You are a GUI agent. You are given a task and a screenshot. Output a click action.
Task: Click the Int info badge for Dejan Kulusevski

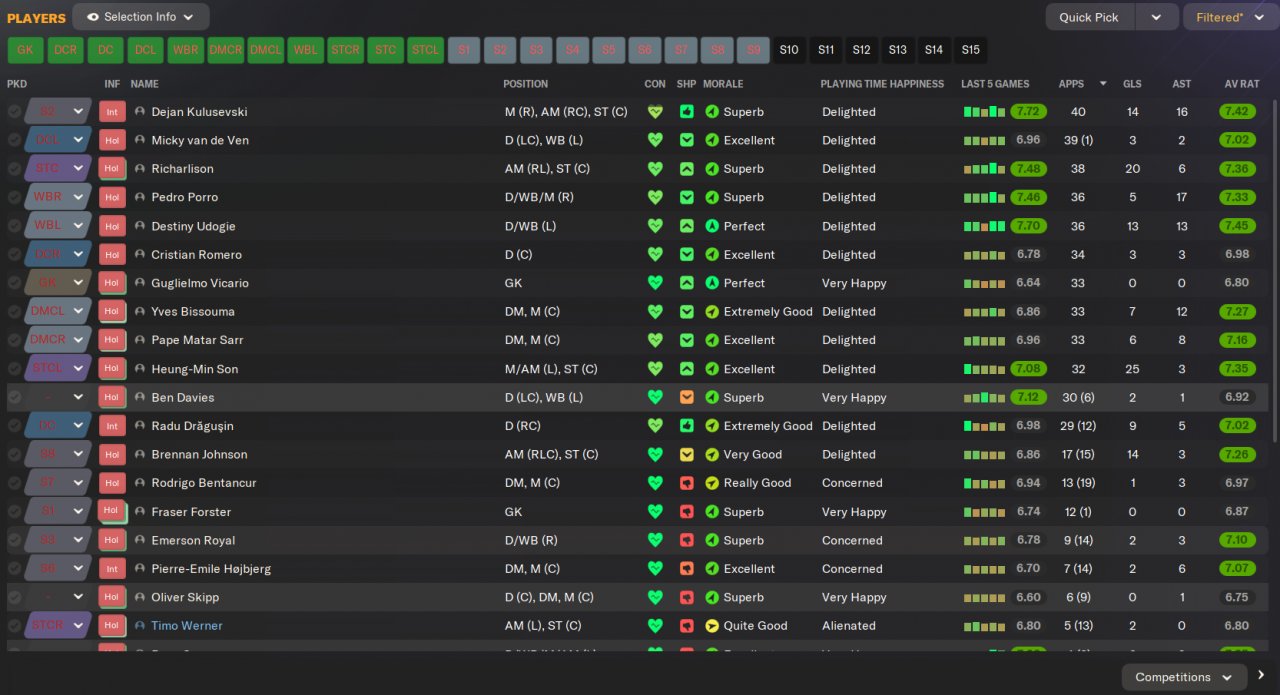[112, 112]
